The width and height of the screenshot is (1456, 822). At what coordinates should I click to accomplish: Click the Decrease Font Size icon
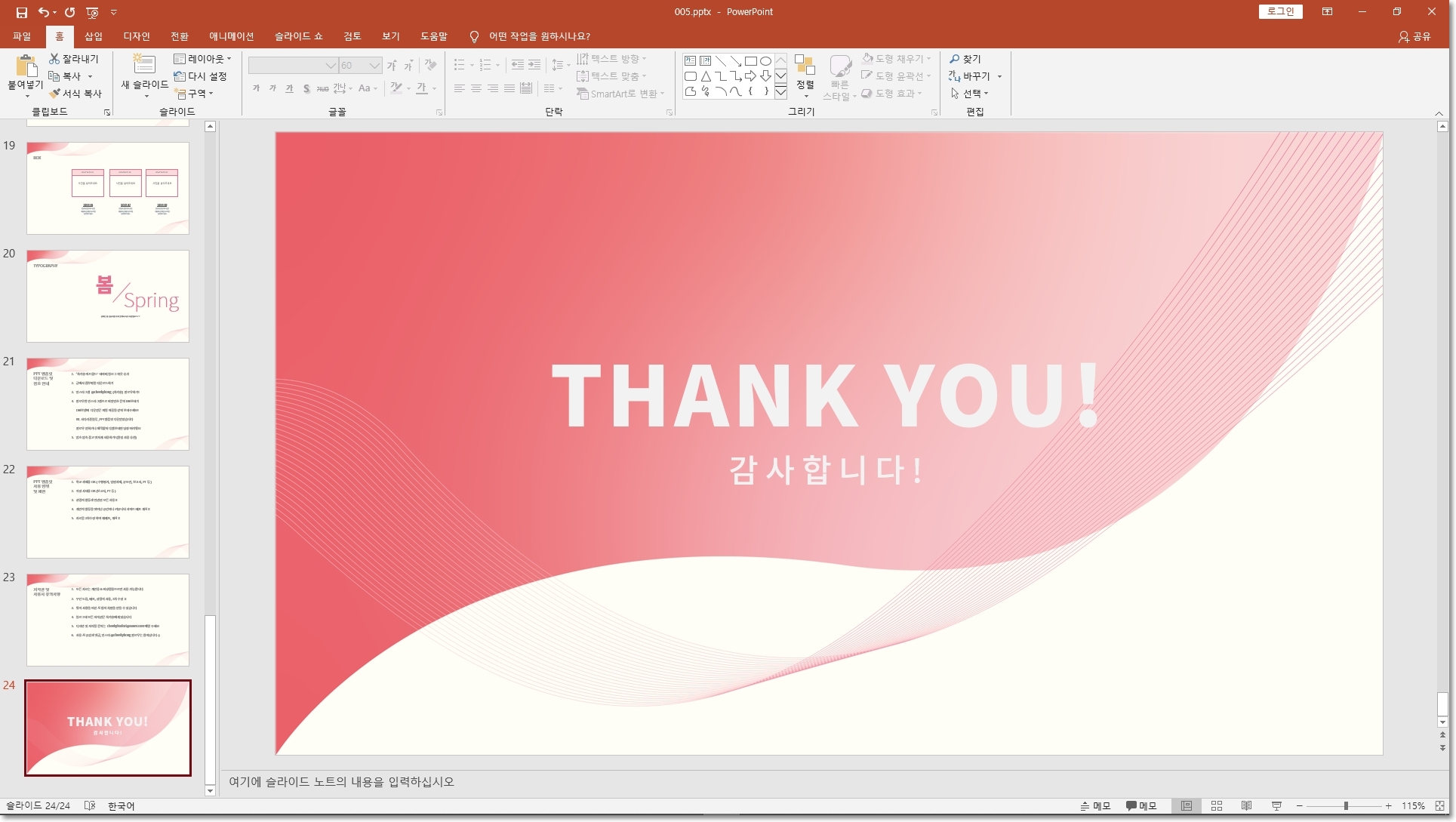pyautogui.click(x=408, y=66)
